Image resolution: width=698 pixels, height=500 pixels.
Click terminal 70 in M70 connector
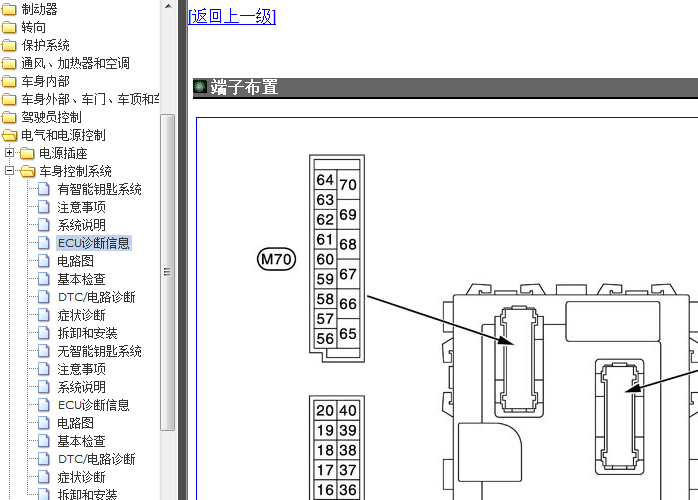click(348, 184)
